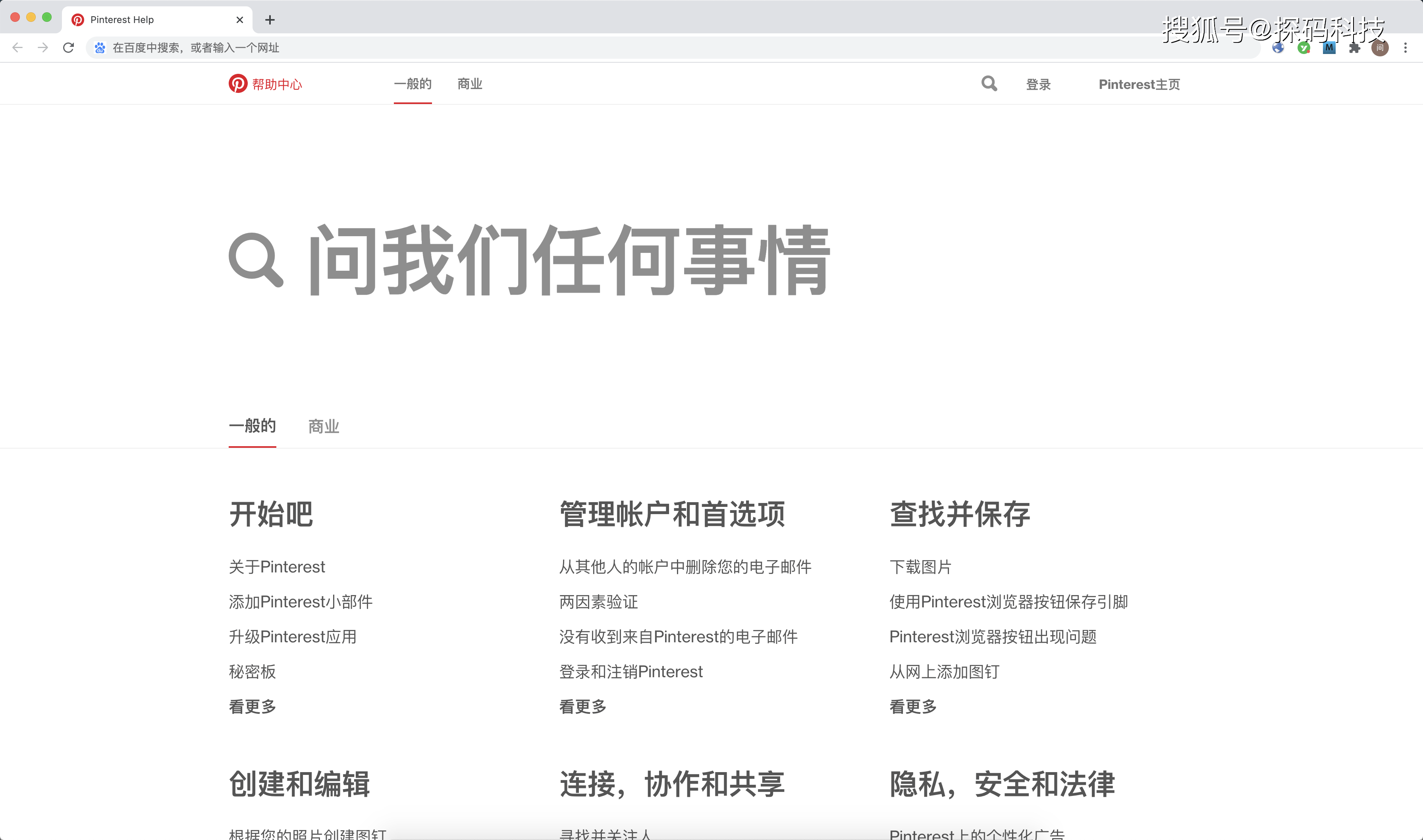Click the 查找并保存 heading

(960, 514)
